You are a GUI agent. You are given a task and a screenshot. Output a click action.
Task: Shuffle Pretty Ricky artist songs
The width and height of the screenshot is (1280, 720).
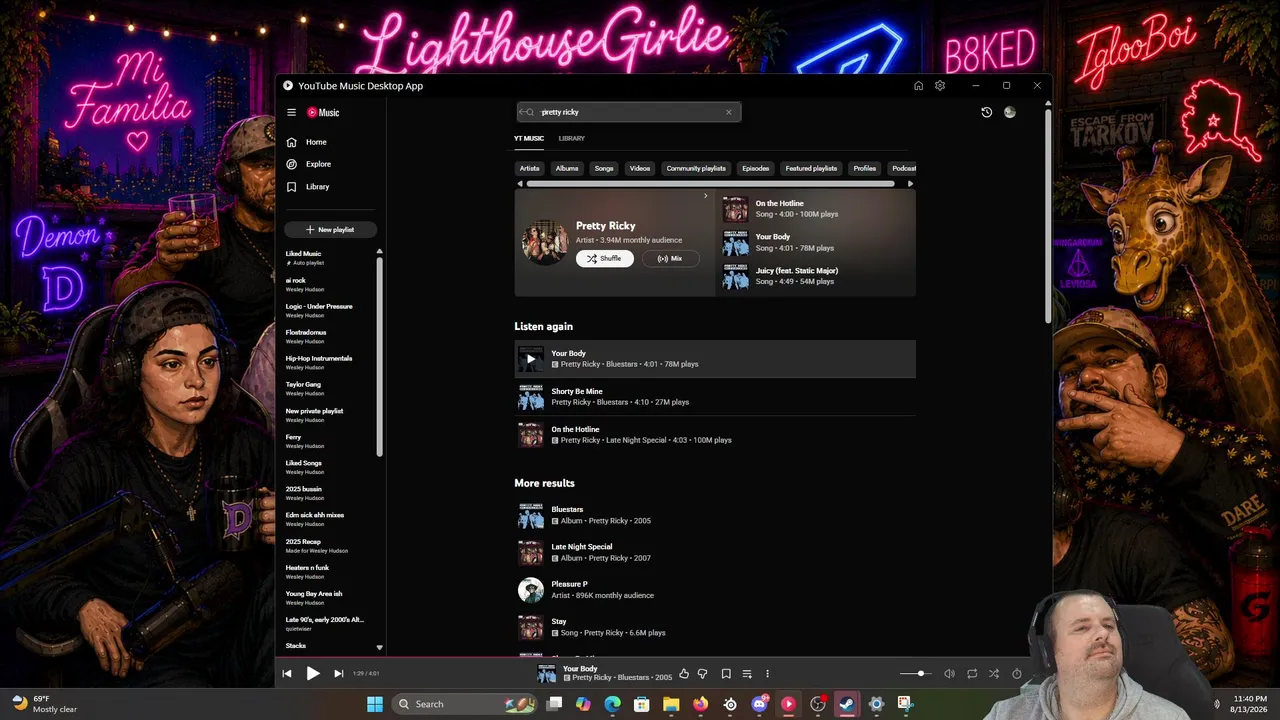pyautogui.click(x=604, y=259)
